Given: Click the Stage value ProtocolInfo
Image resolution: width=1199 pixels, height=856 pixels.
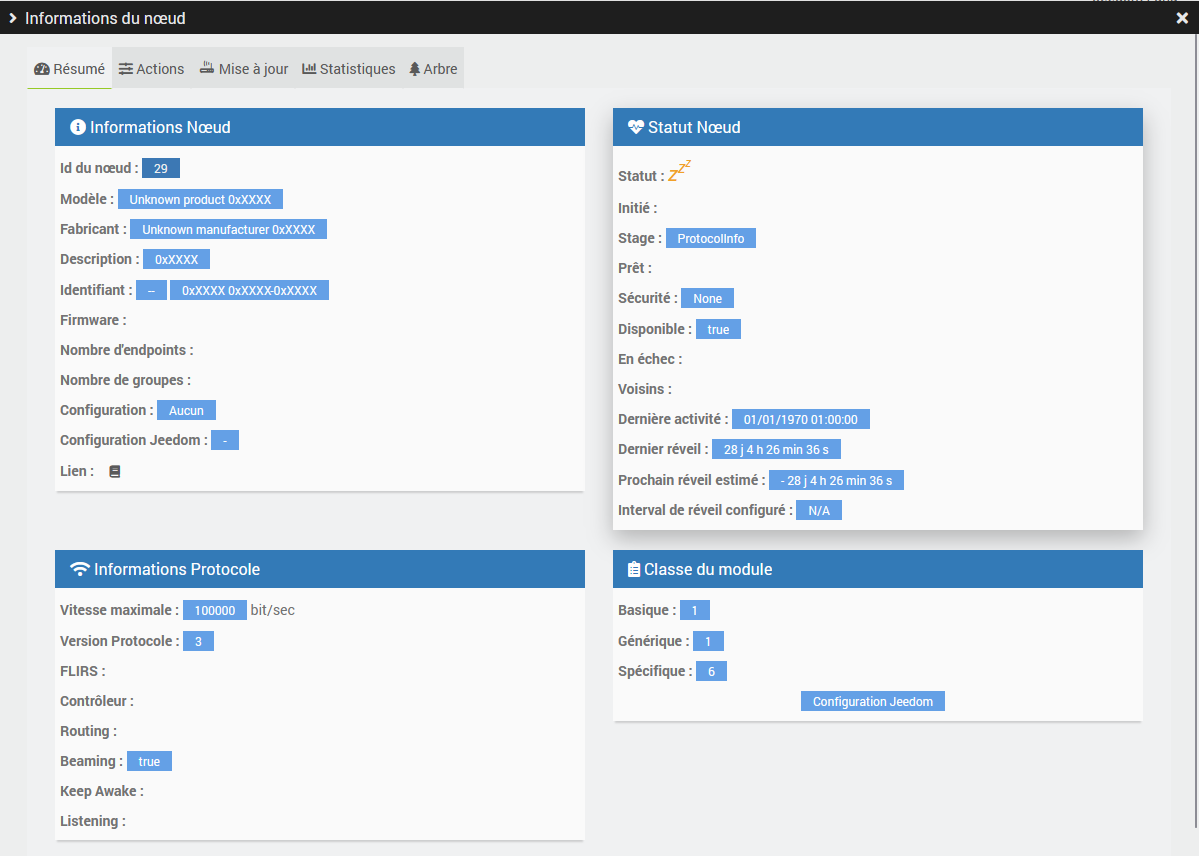Looking at the screenshot, I should click(710, 239).
